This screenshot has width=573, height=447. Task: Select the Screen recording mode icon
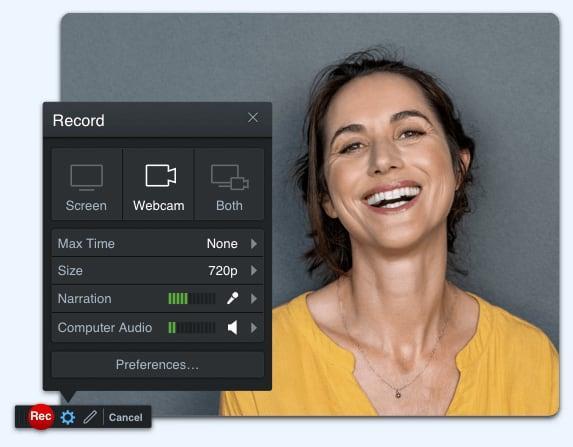(86, 177)
